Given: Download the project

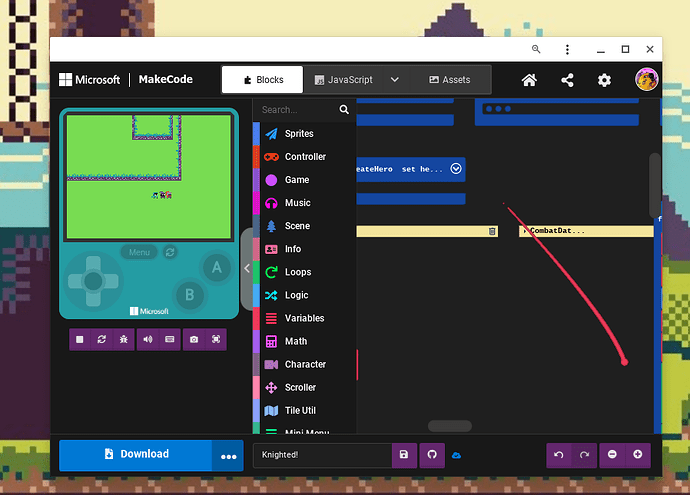Looking at the screenshot, I should (136, 455).
